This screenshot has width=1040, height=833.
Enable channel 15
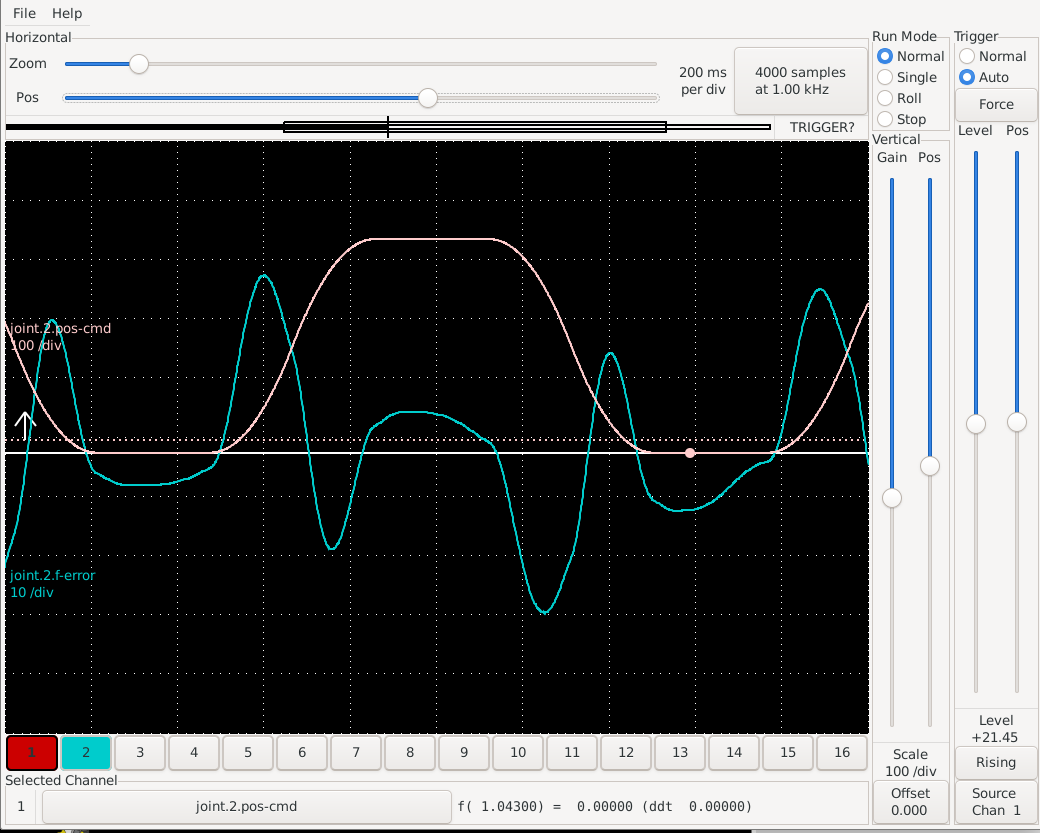click(788, 753)
